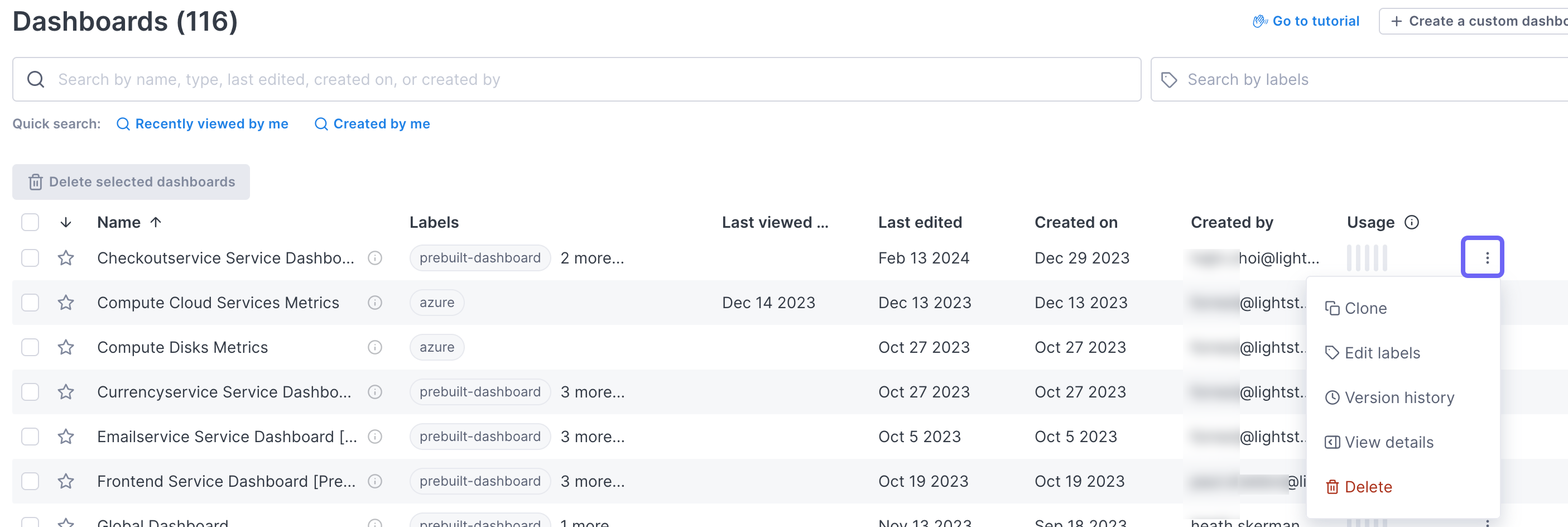Image resolution: width=1568 pixels, height=527 pixels.
Task: Select the Currencyservice Service Dashboard checkbox
Action: click(x=30, y=392)
